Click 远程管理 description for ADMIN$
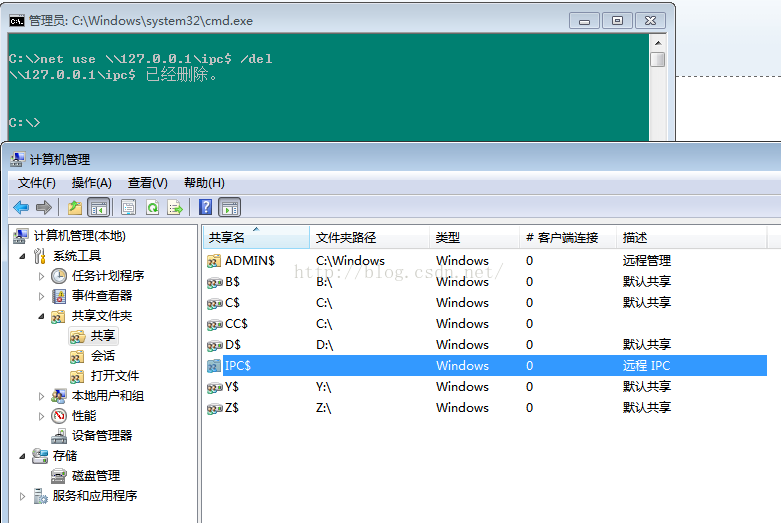 [647, 261]
